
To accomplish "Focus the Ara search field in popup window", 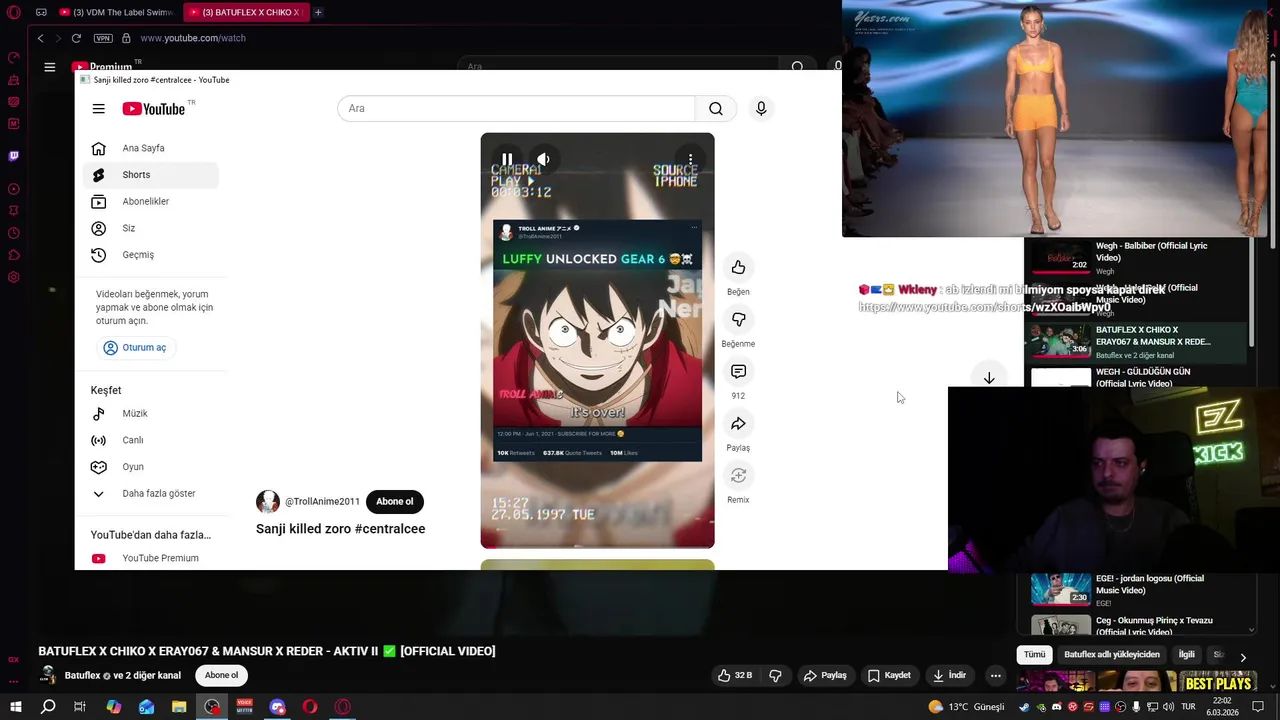I will pos(516,108).
